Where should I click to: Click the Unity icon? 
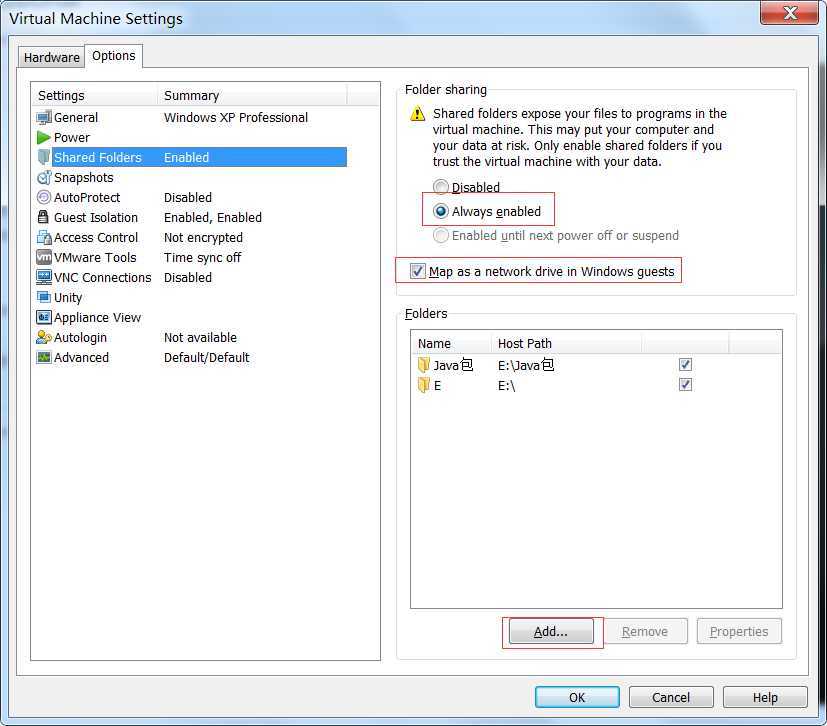point(44,297)
